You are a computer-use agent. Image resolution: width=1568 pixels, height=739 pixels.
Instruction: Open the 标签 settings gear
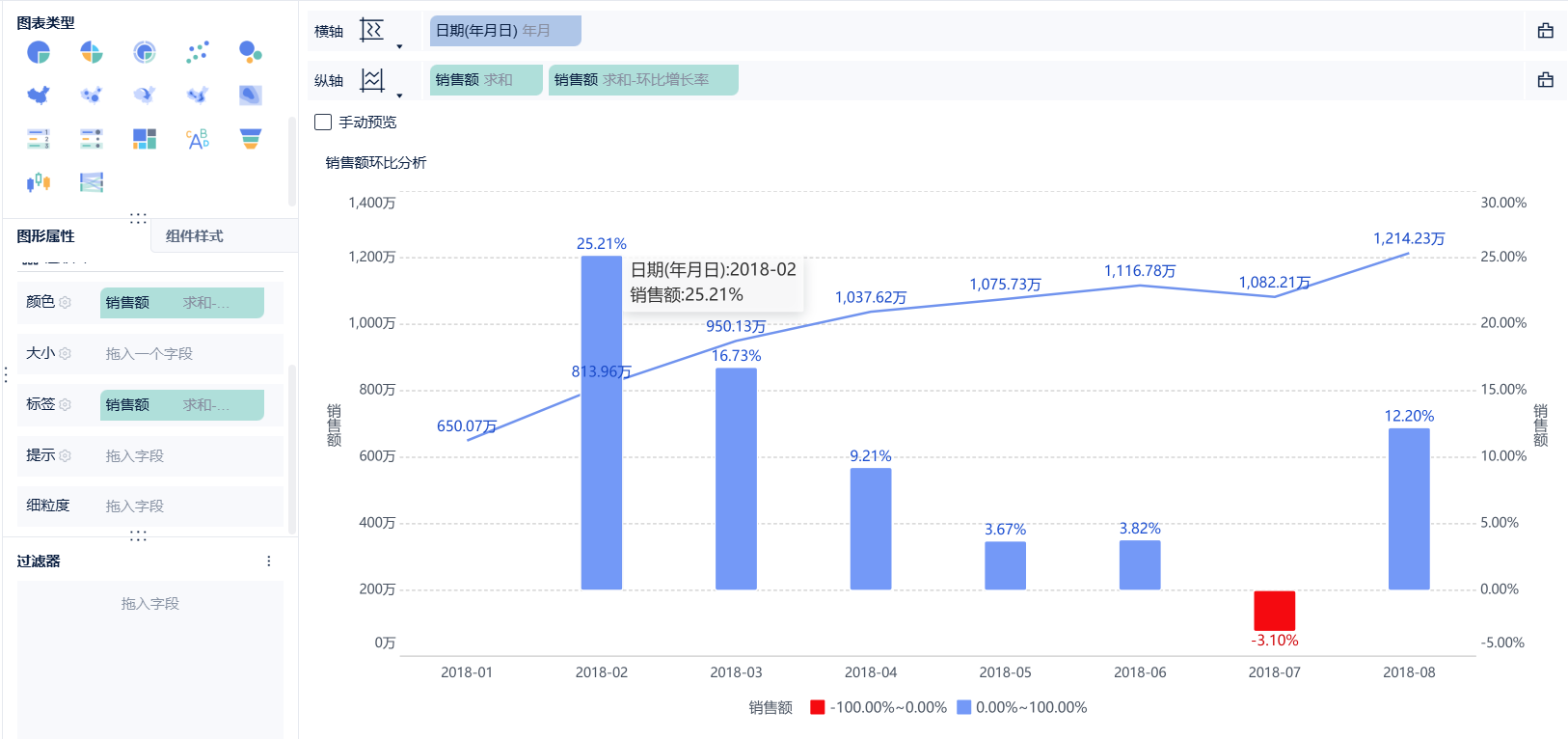tap(65, 404)
